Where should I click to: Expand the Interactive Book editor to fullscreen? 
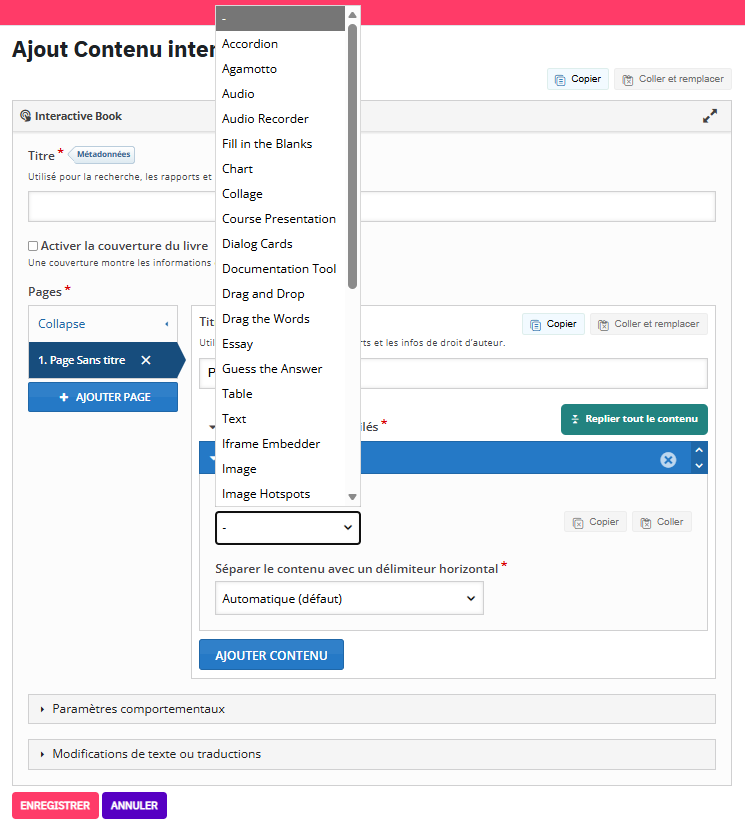click(x=710, y=116)
